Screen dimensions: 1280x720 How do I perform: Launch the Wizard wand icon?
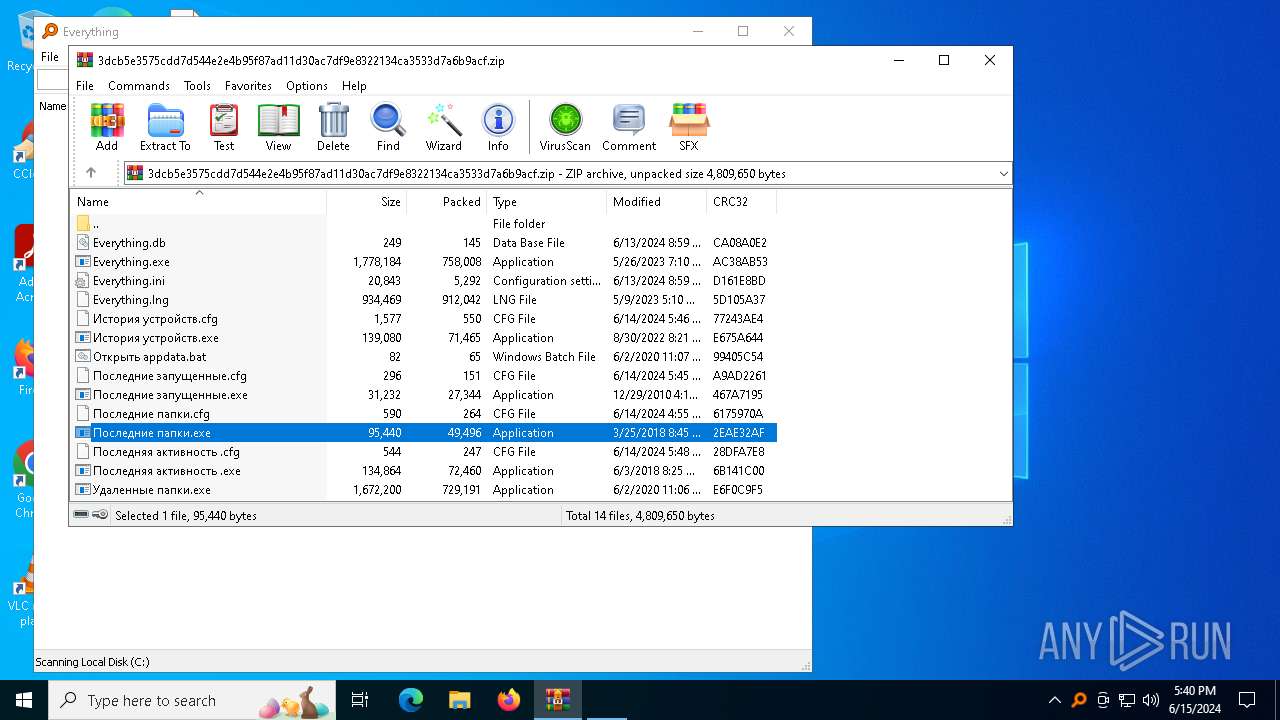point(443,127)
